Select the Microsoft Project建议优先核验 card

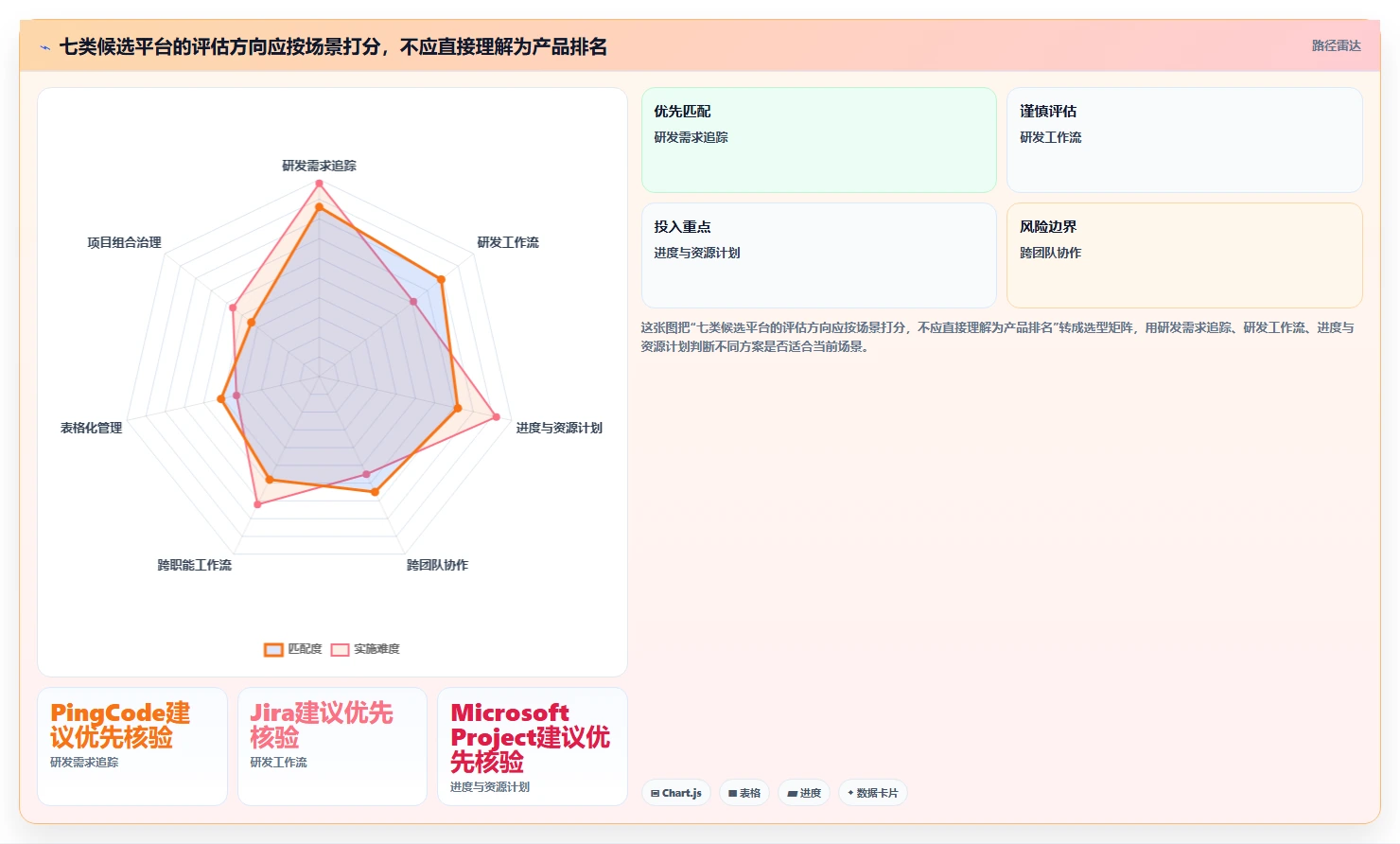tap(533, 747)
